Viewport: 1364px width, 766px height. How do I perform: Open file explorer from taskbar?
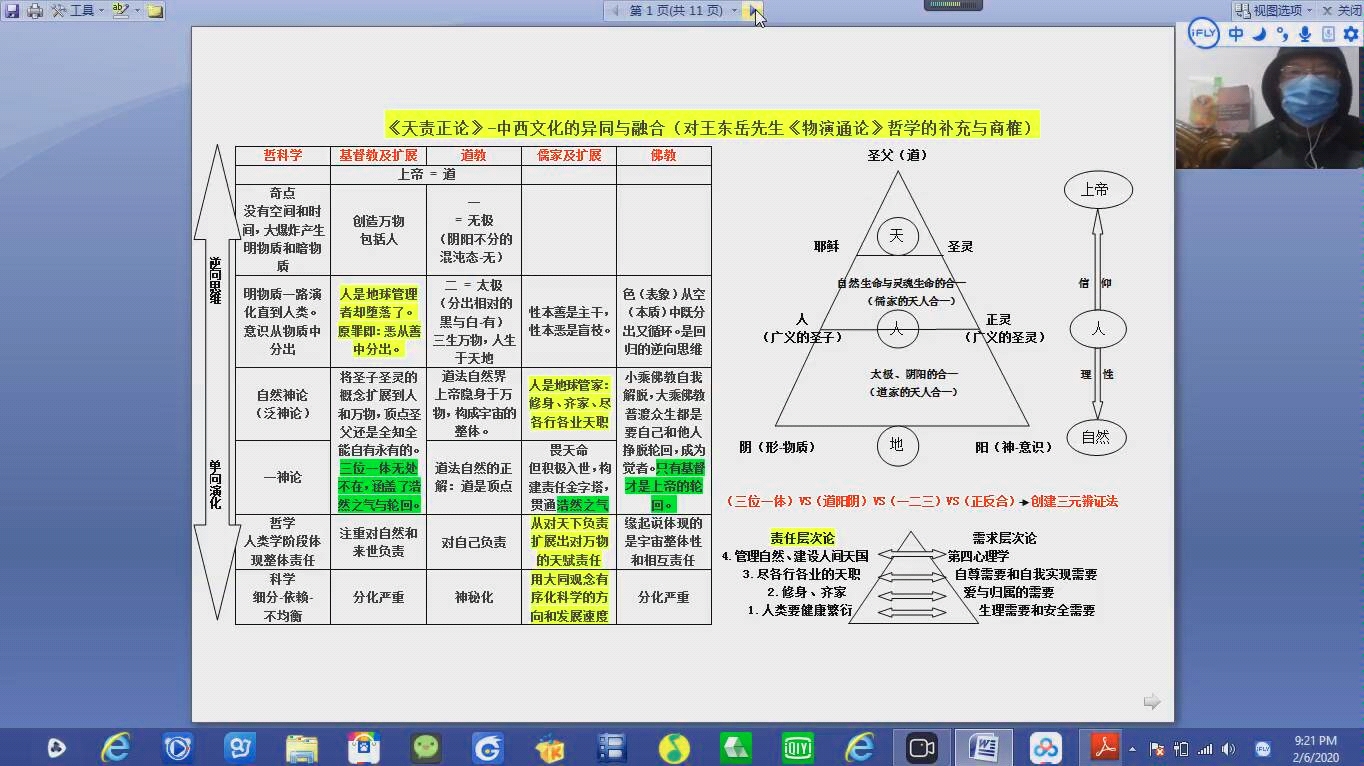tap(302, 748)
